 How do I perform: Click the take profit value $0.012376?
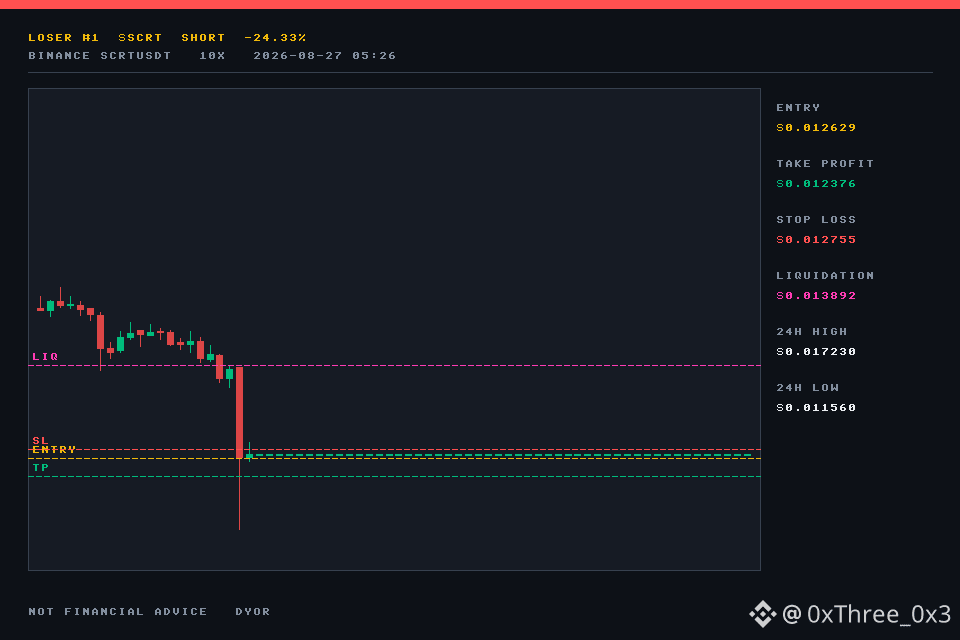click(816, 184)
